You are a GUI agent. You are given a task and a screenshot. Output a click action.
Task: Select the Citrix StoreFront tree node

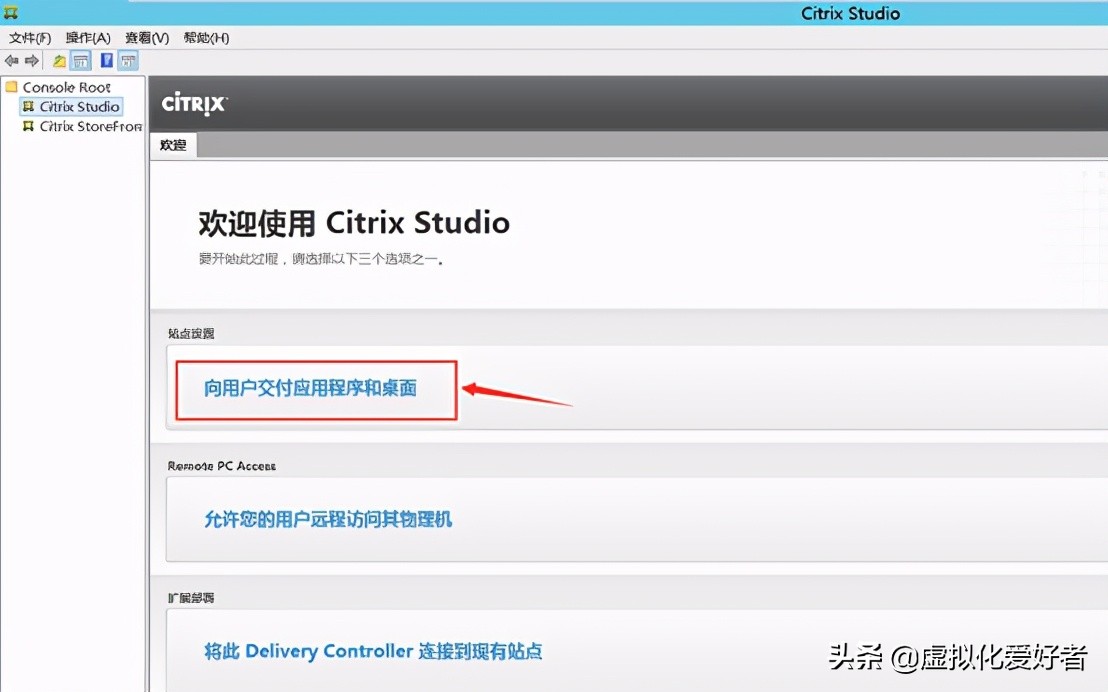tap(90, 127)
